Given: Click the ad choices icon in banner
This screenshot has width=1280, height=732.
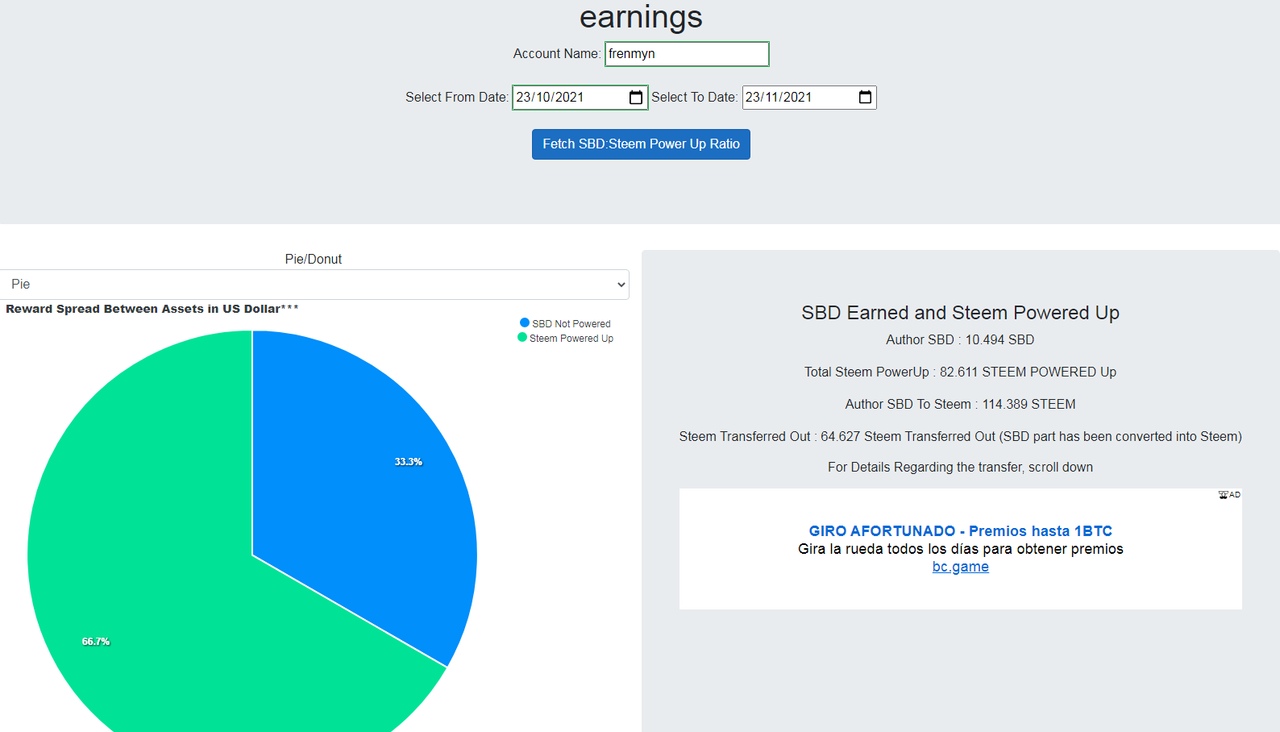Looking at the screenshot, I should [x=1229, y=495].
